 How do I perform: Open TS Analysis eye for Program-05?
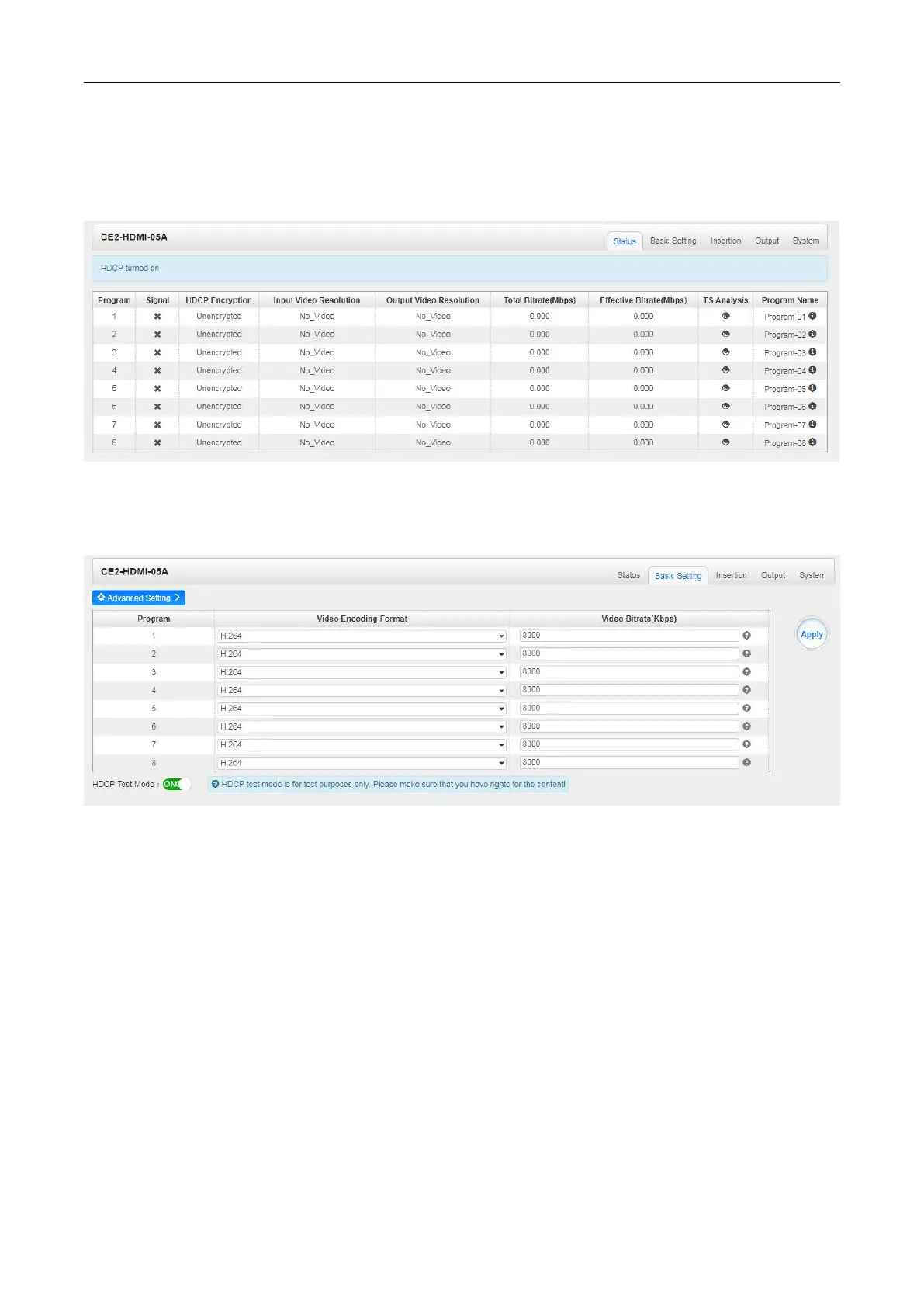[x=725, y=388]
